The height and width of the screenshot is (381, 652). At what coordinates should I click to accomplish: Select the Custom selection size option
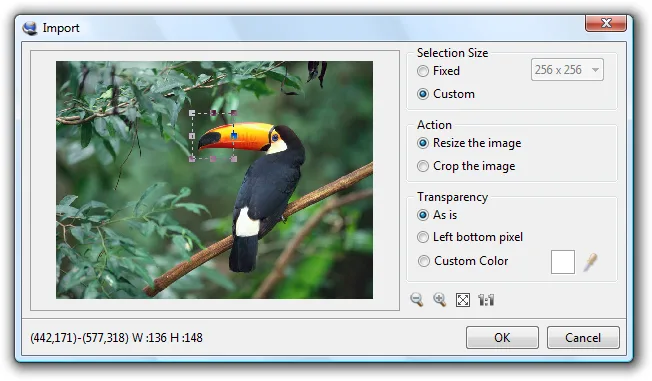click(x=423, y=94)
